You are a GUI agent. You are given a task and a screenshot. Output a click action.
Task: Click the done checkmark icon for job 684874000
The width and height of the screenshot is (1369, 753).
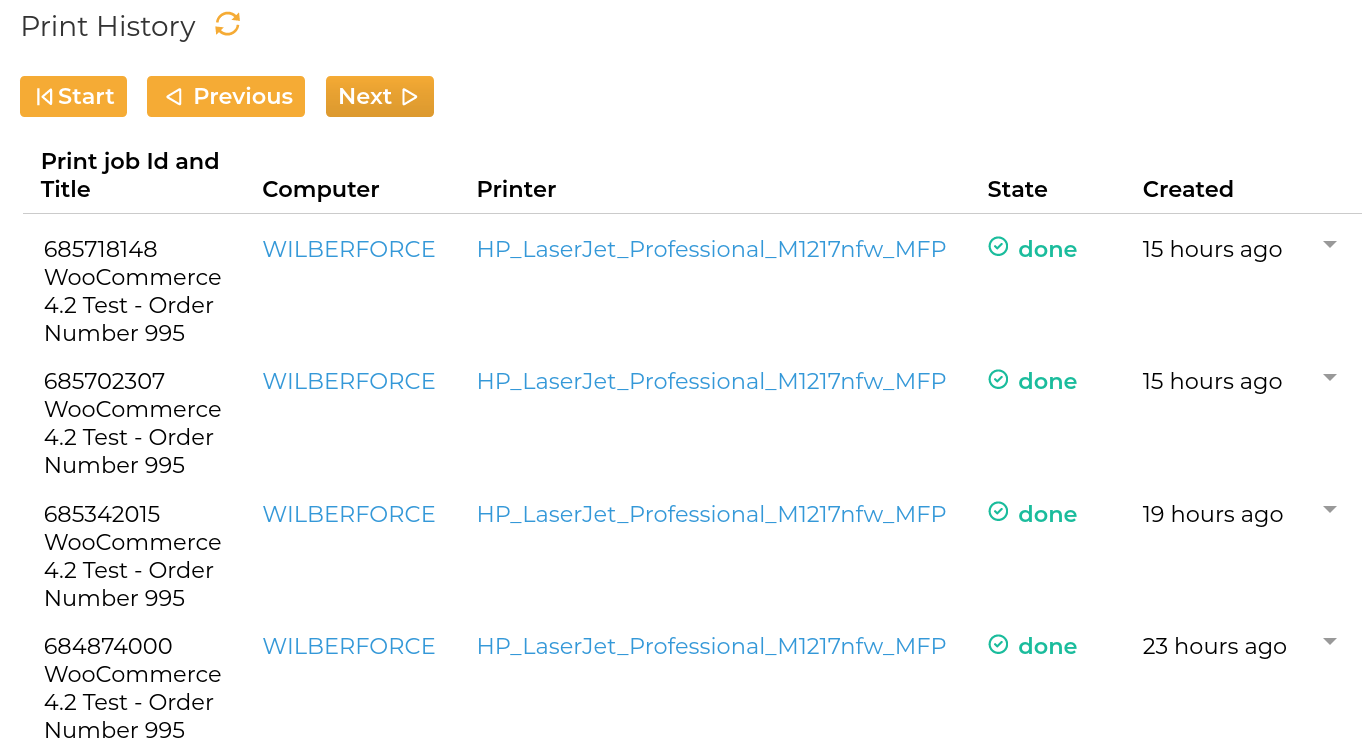point(998,644)
